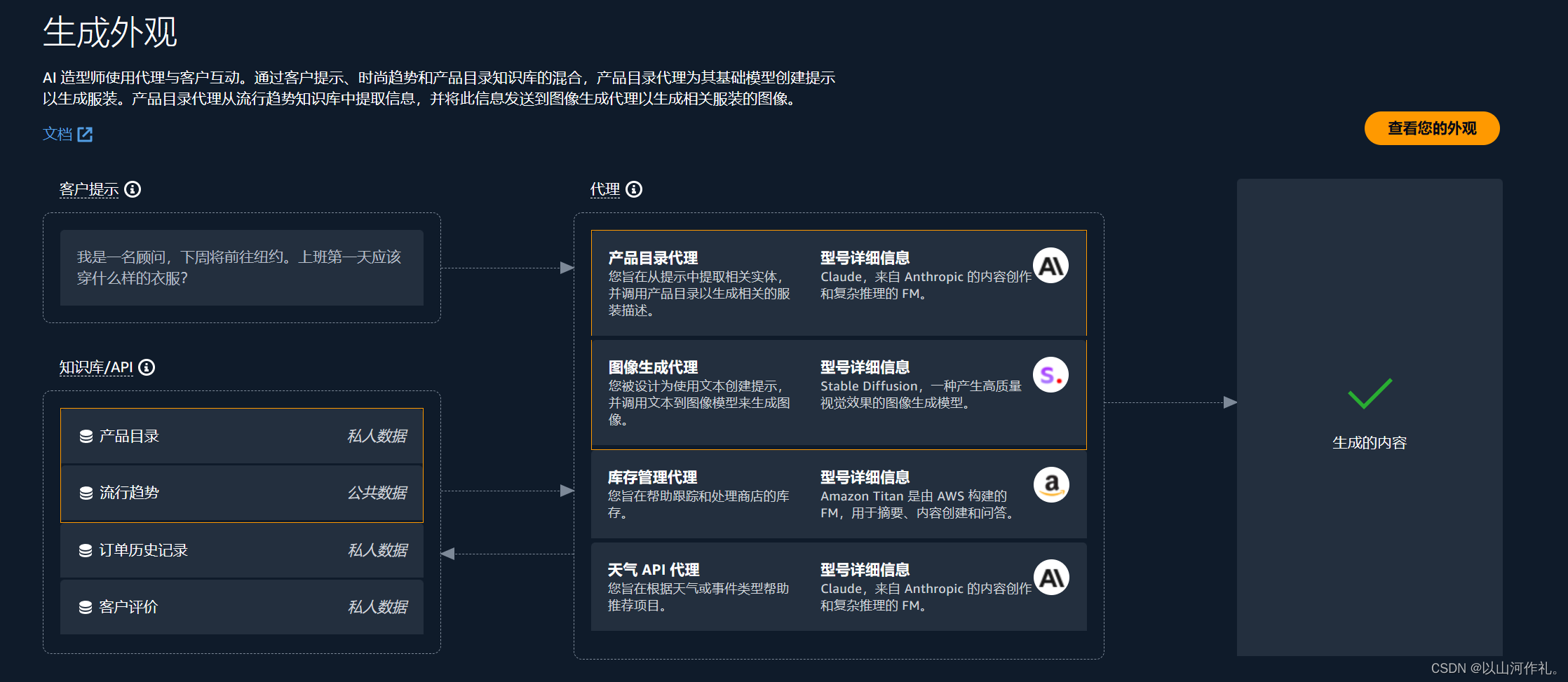Viewport: 1568px width, 682px height.
Task: Click Anthropic logo in 产品目录代理 card
Action: tap(1051, 266)
